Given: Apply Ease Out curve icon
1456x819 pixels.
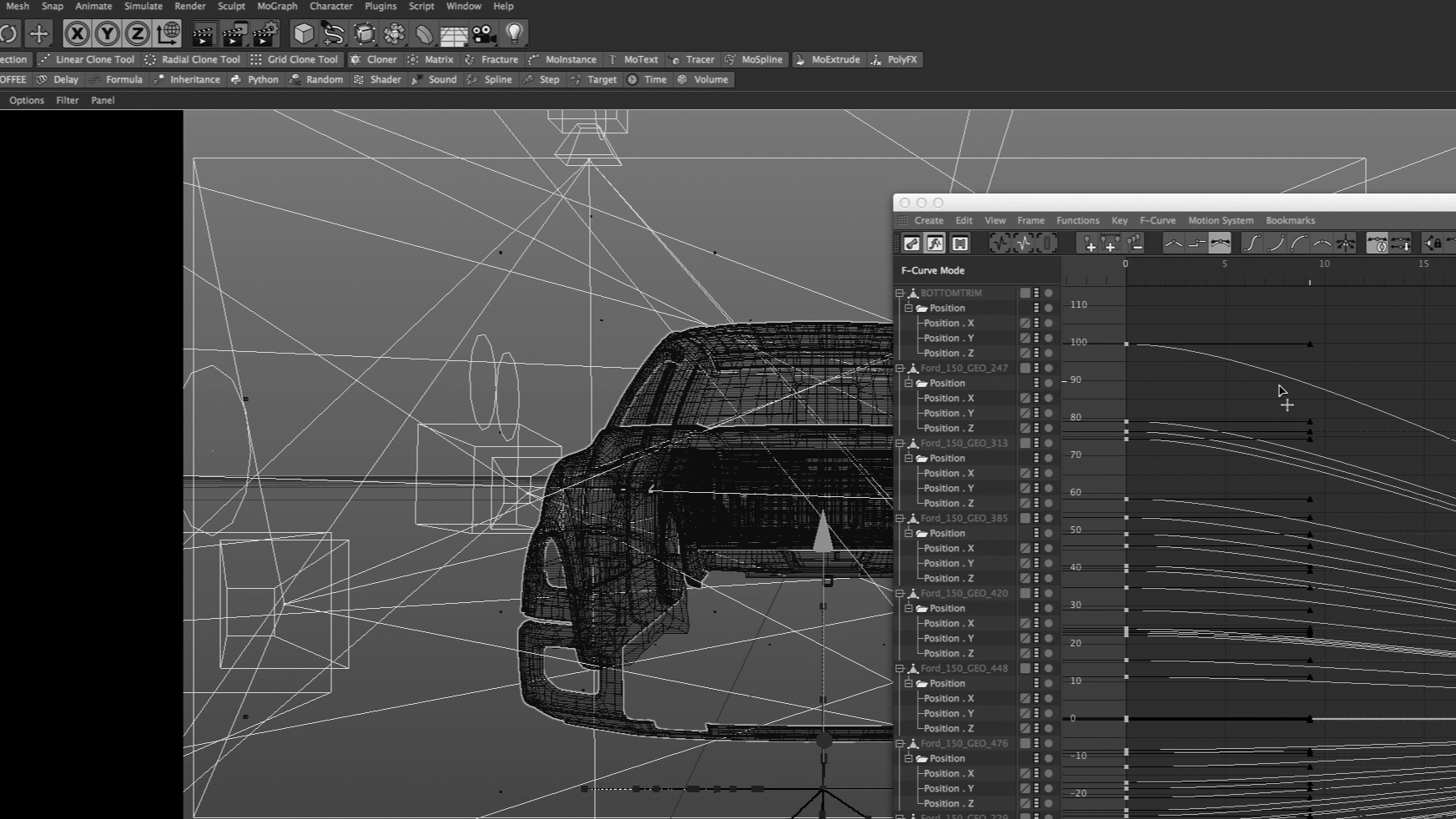Looking at the screenshot, I should pyautogui.click(x=1298, y=244).
